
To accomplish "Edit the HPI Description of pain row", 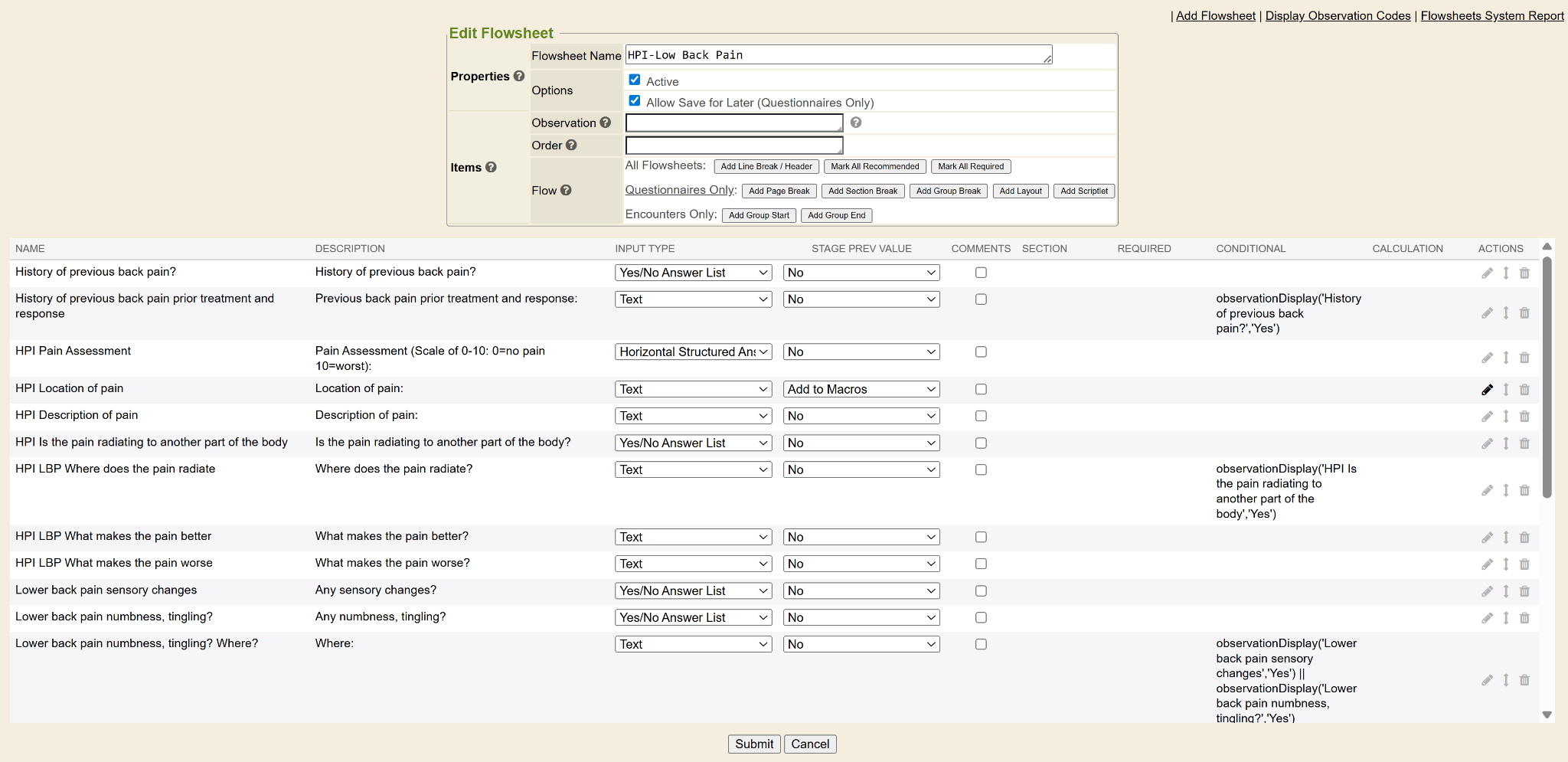I will point(1487,417).
